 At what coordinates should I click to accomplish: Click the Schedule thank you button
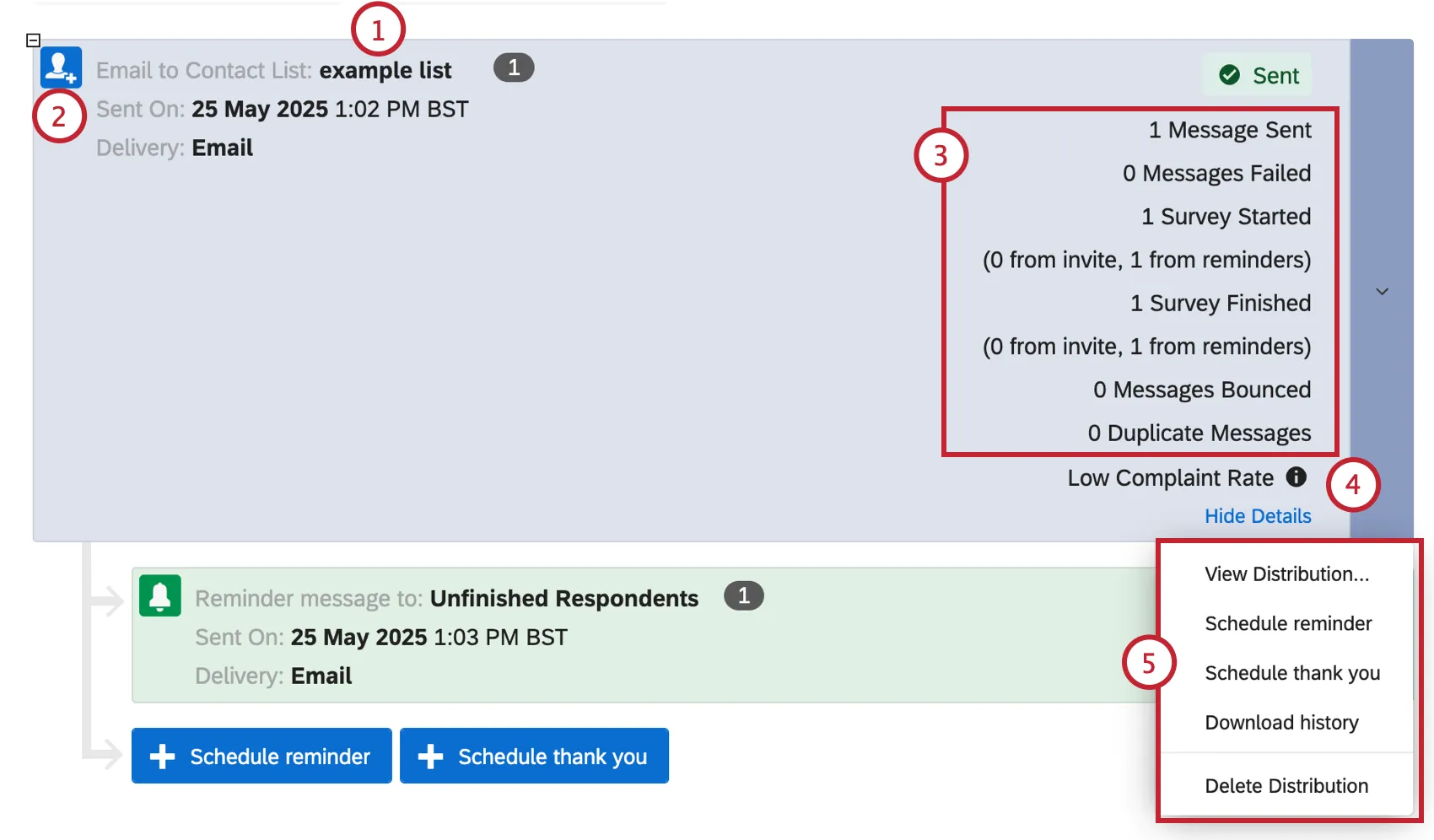(534, 756)
